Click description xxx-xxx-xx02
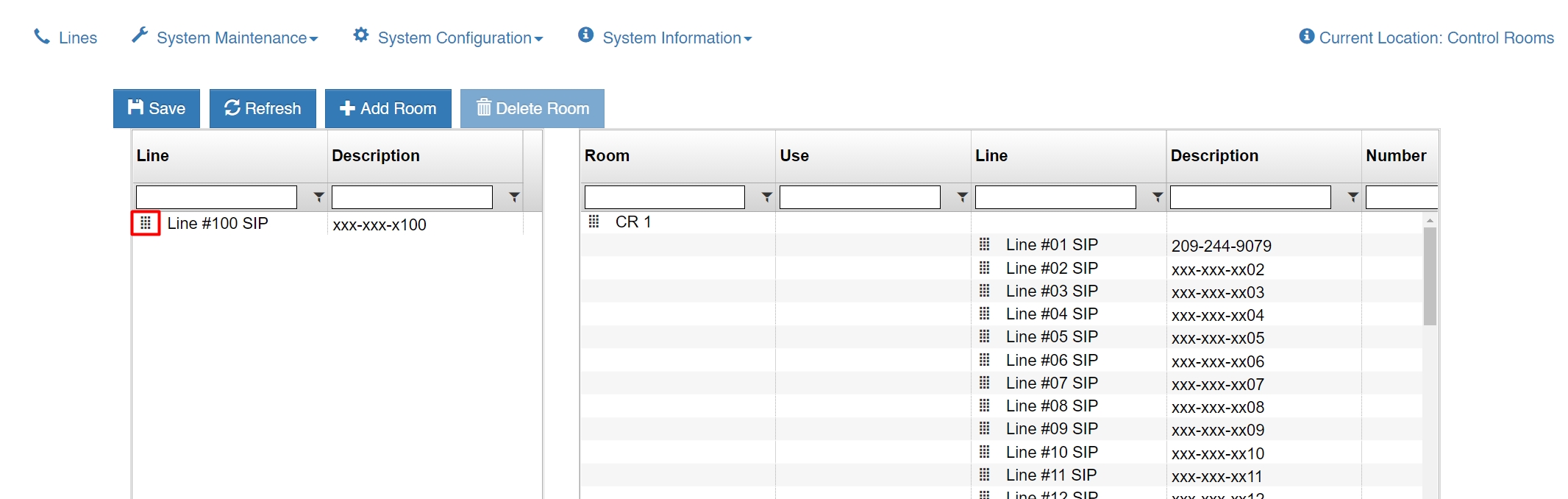This screenshot has width=1568, height=499. pyautogui.click(x=1218, y=269)
